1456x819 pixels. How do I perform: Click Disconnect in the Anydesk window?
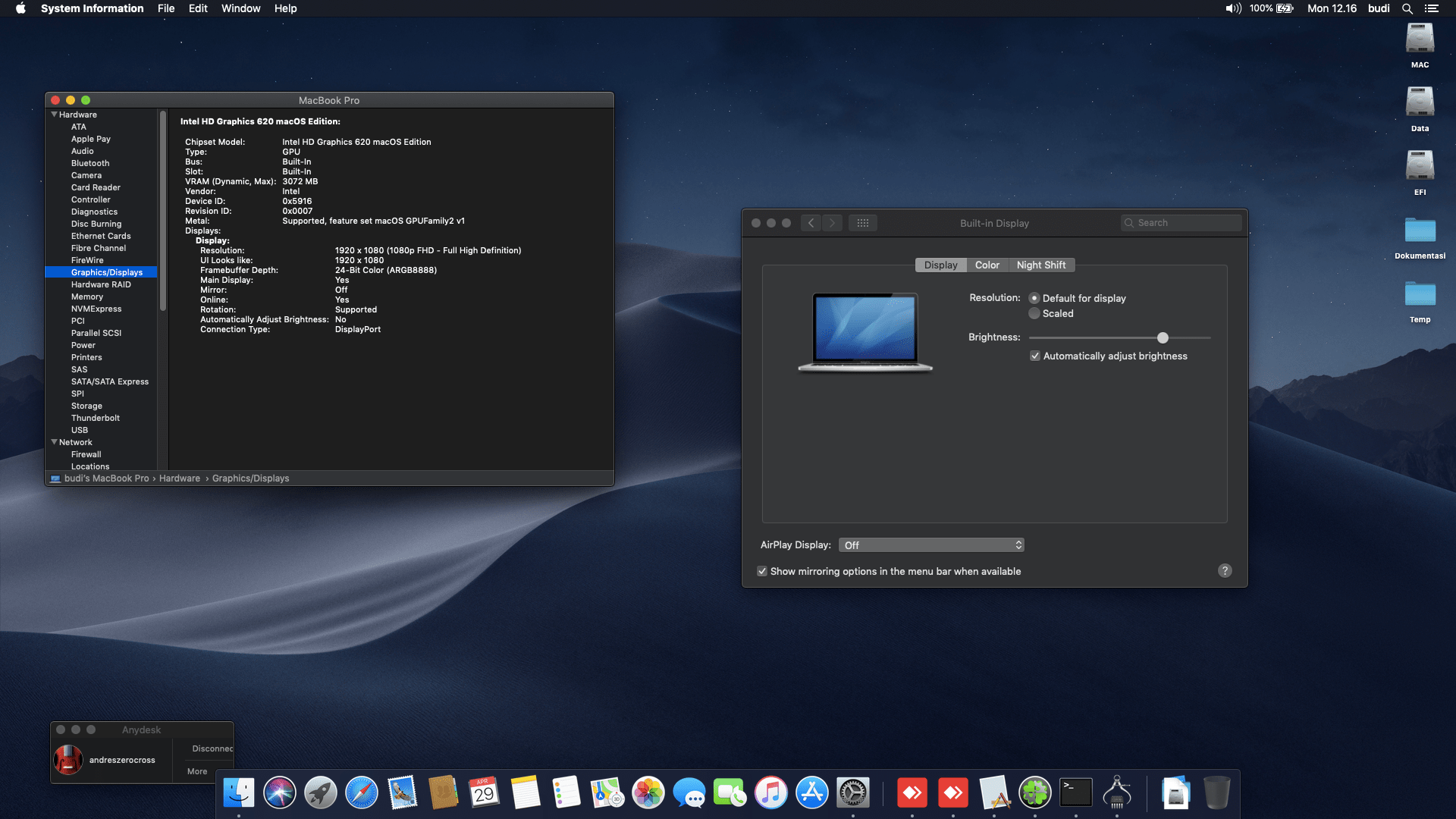click(x=211, y=748)
